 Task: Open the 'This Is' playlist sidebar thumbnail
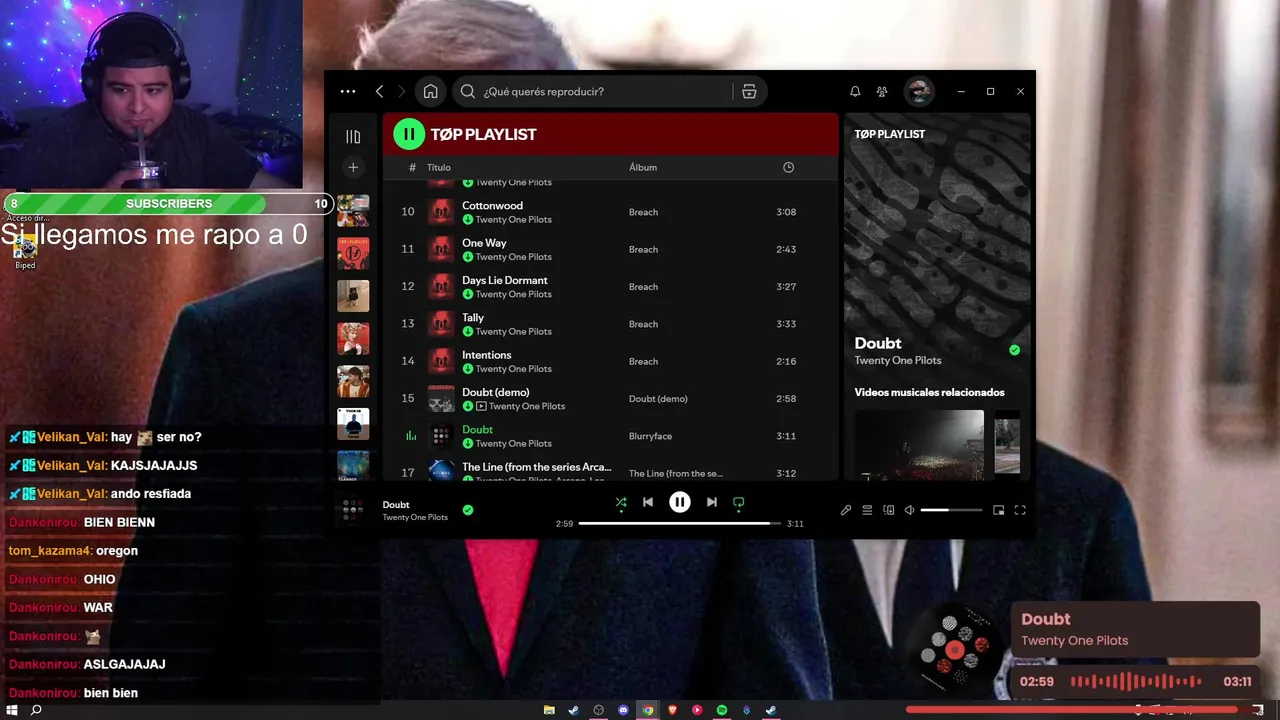[353, 423]
